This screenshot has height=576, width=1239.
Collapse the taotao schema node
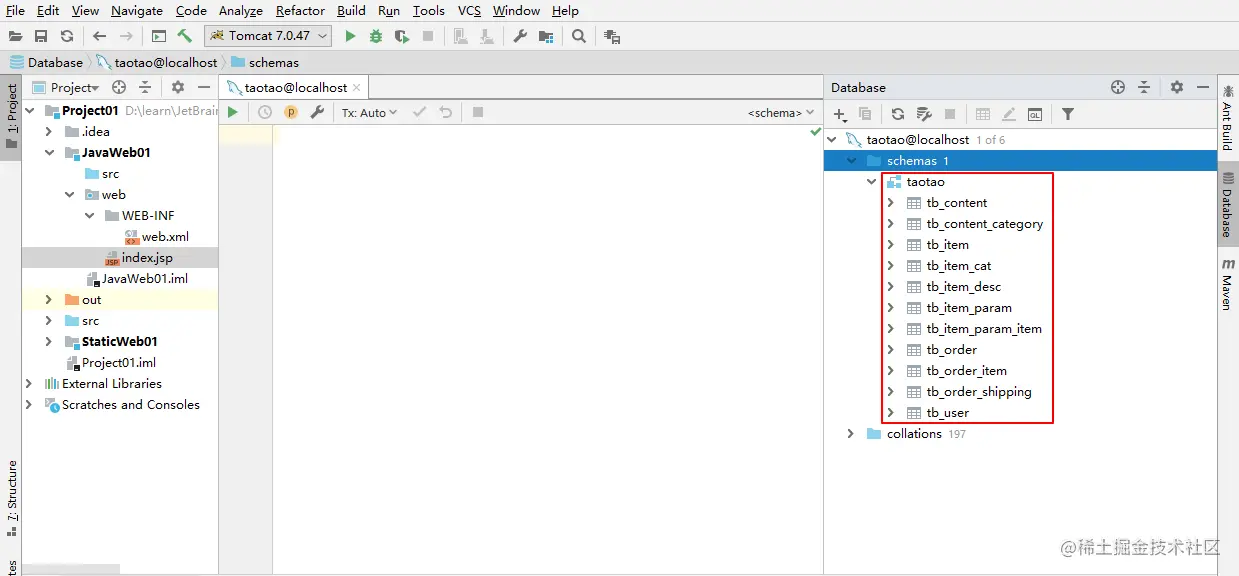[x=871, y=182]
